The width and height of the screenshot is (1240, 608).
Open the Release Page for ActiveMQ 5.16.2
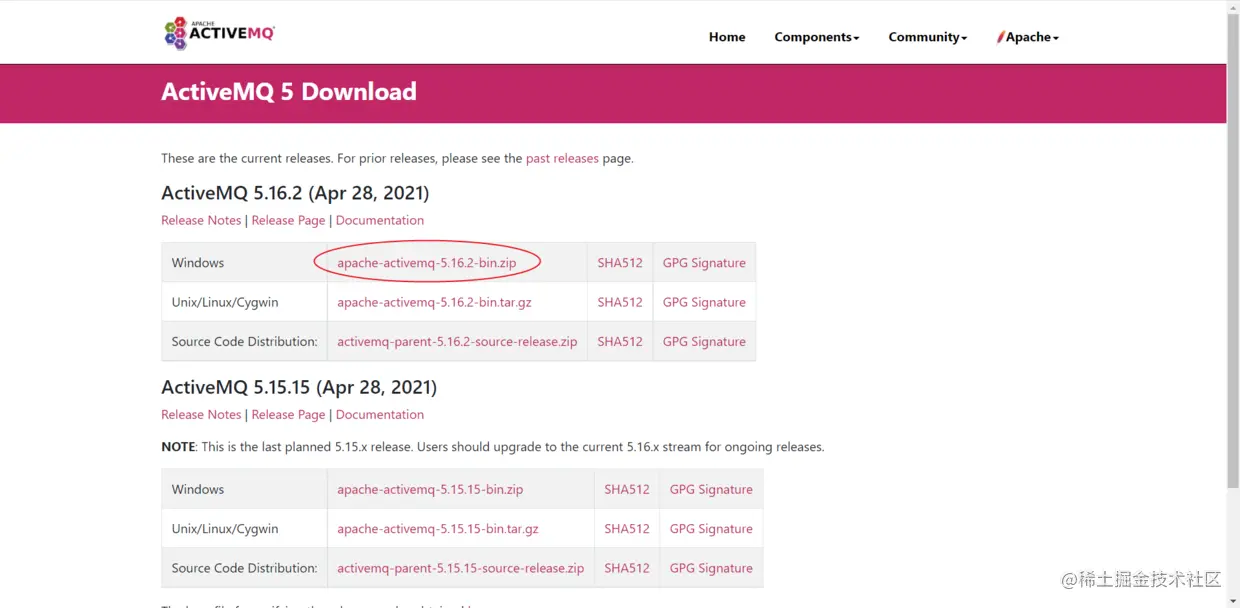tap(288, 219)
